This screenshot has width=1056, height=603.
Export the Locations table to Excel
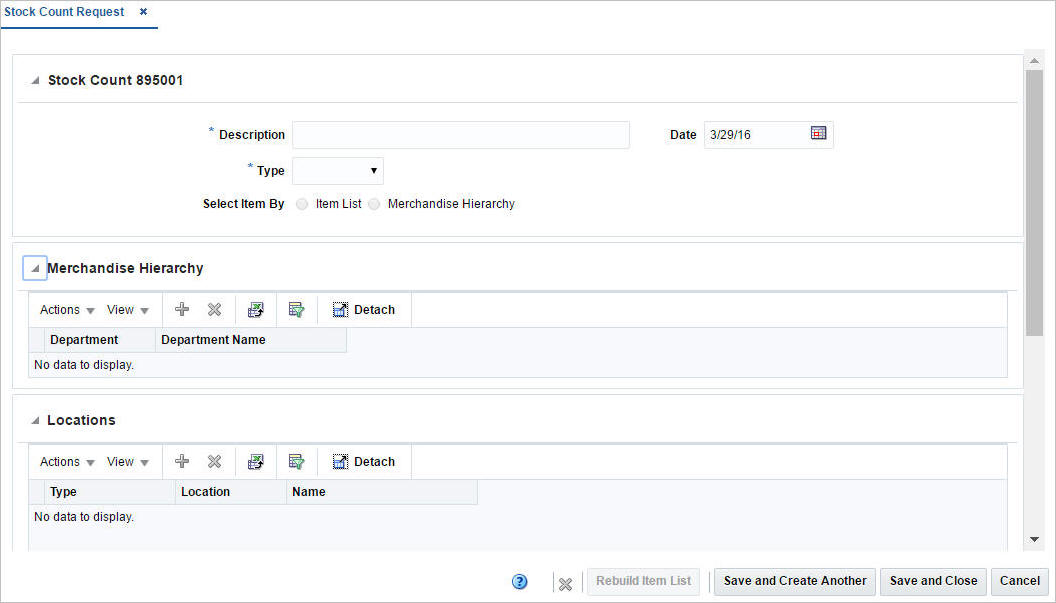click(256, 461)
